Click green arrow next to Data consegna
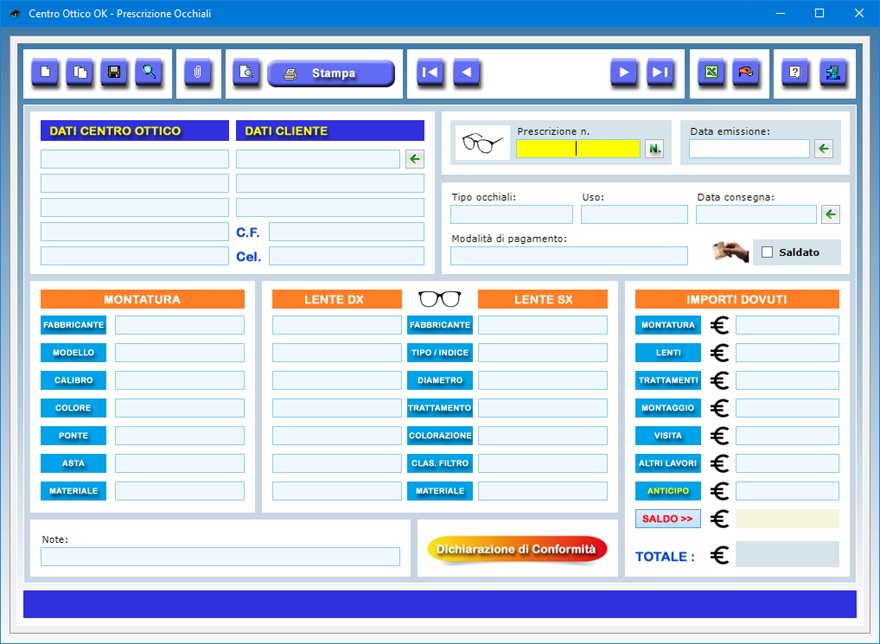880x644 pixels. [831, 214]
